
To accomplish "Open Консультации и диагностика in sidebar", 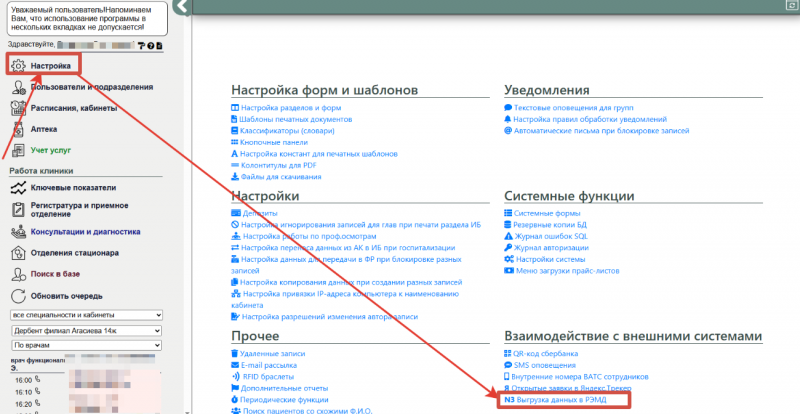I will [85, 232].
